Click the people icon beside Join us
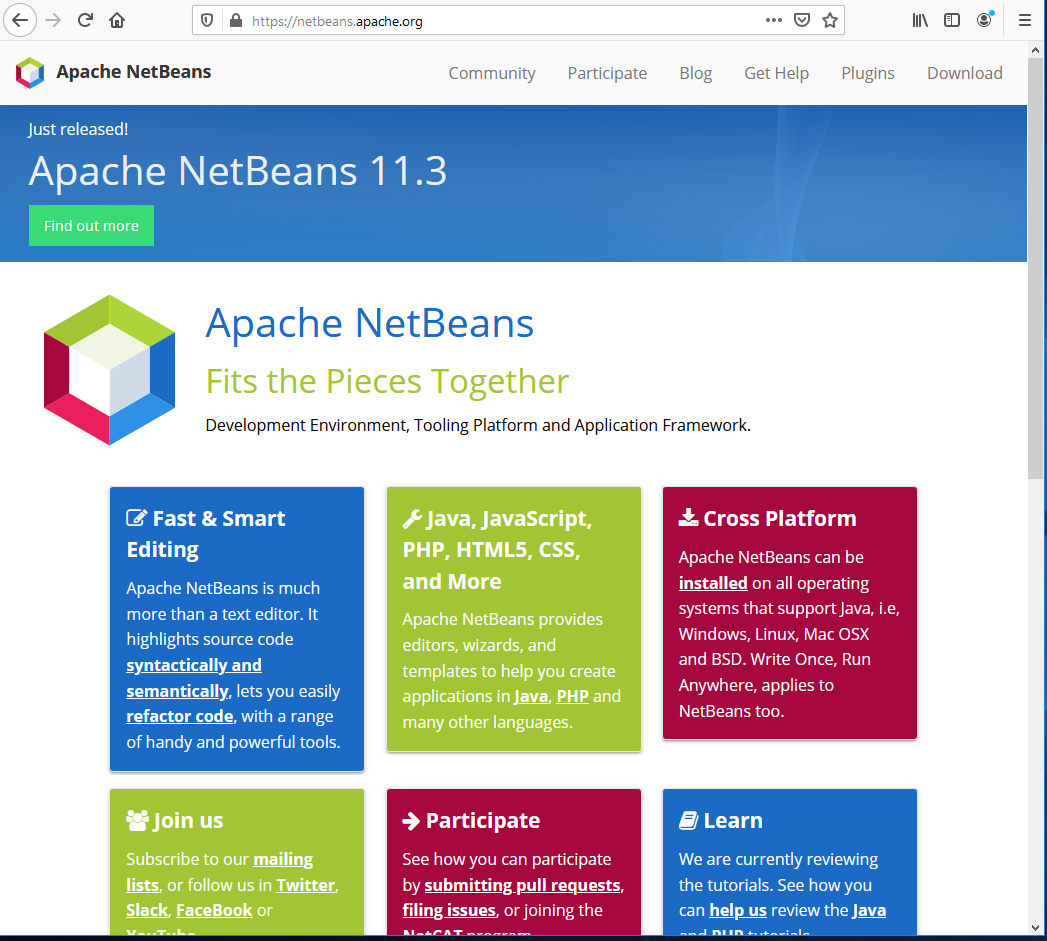 (138, 820)
